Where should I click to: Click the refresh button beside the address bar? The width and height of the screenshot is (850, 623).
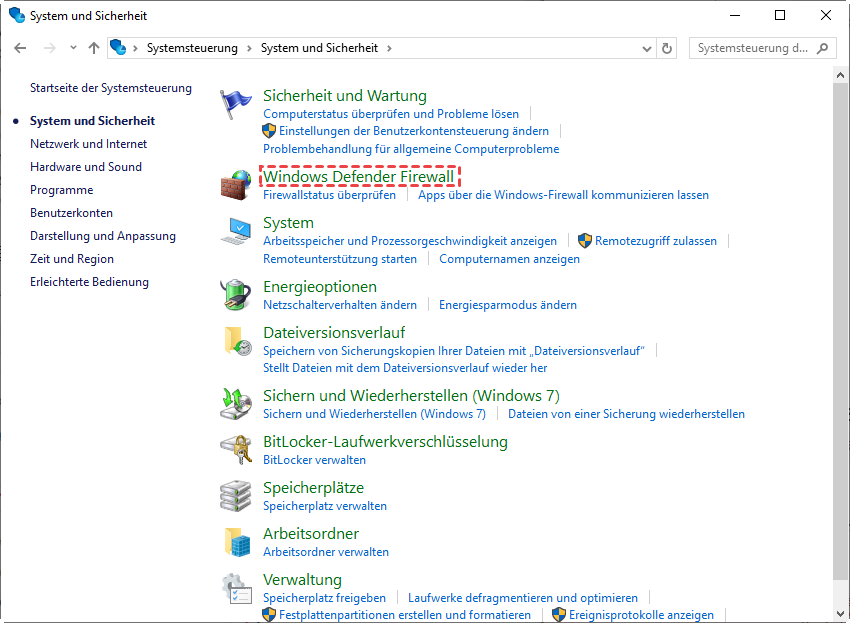(x=668, y=48)
